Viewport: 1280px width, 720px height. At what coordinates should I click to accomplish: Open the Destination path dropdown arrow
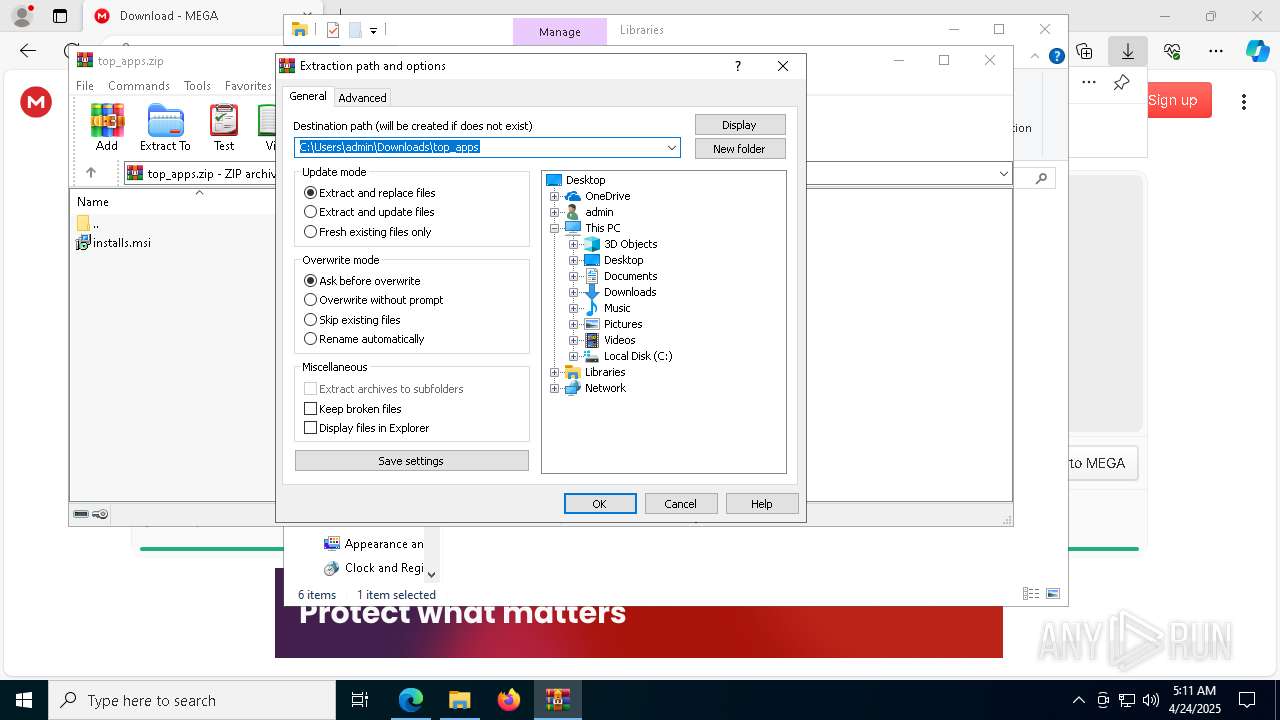672,148
